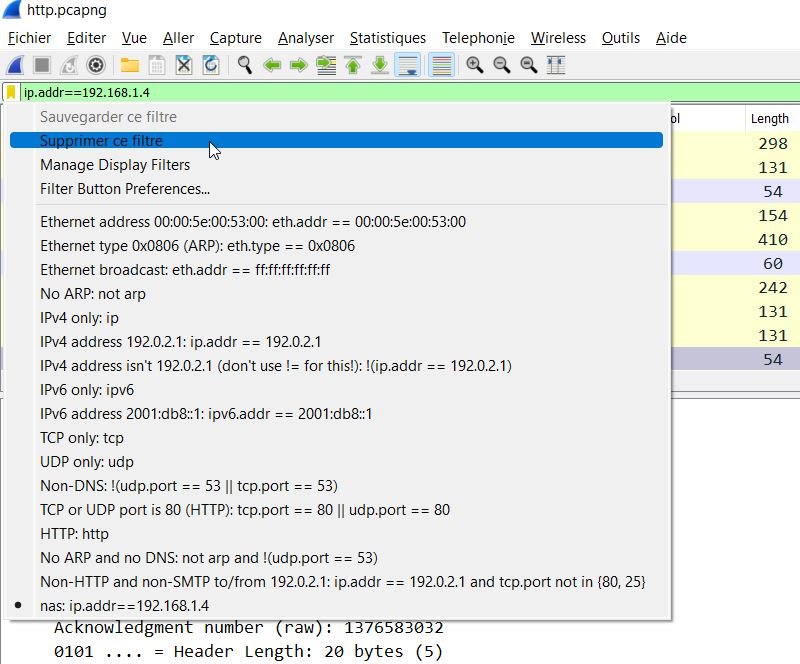
Task: Reload the capture file icon
Action: point(211,65)
